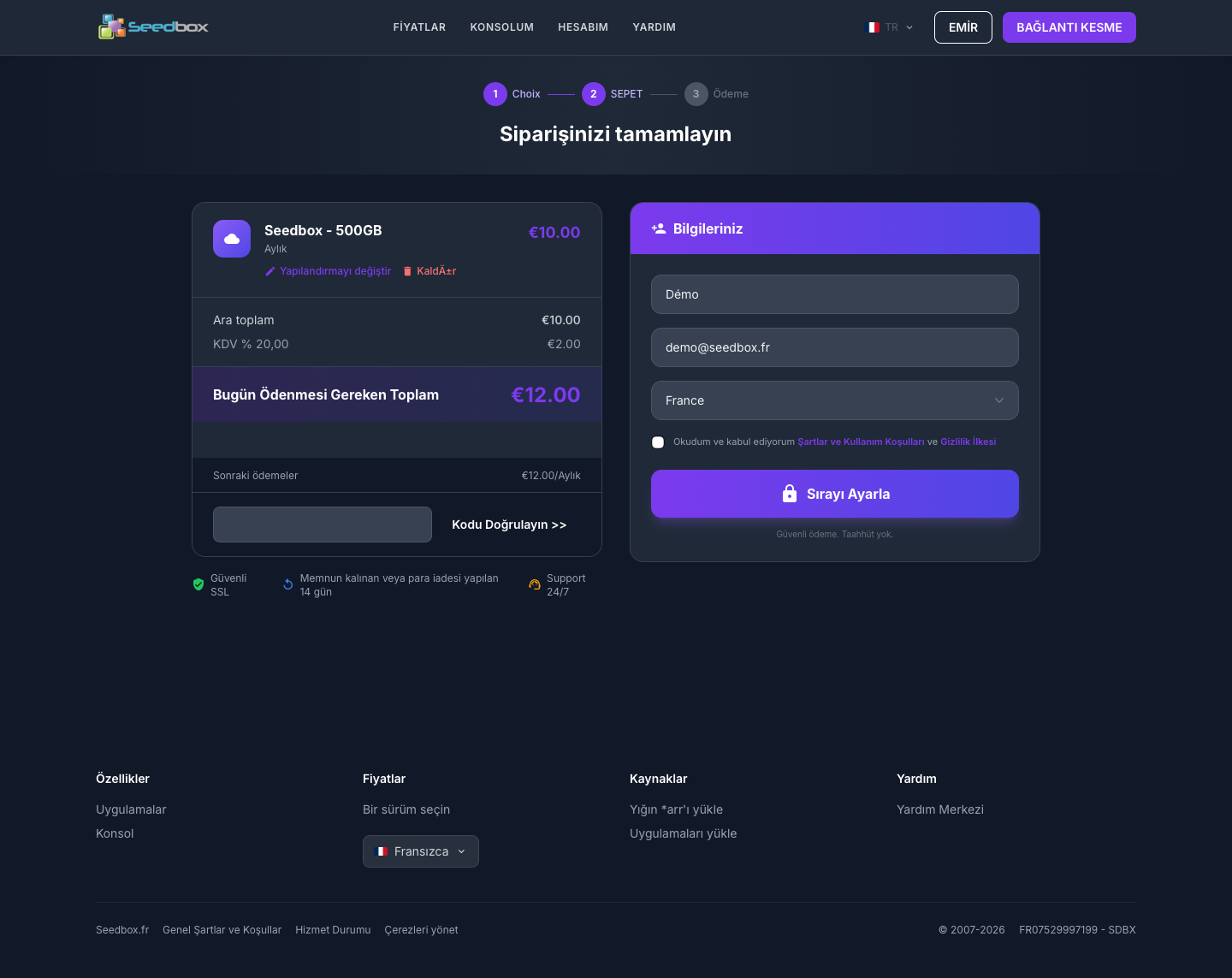Viewport: 1232px width, 978px height.
Task: Open the Hizmet Durumu link
Action: click(333, 930)
